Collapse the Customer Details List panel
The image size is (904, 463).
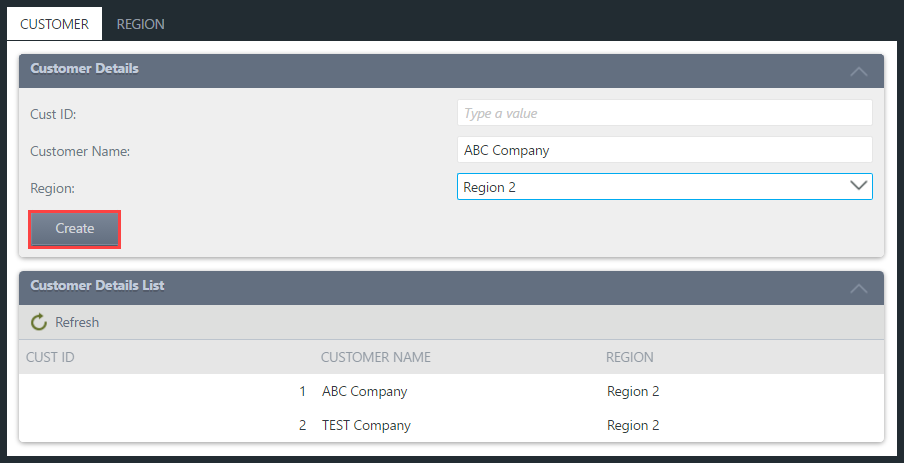[x=857, y=288]
